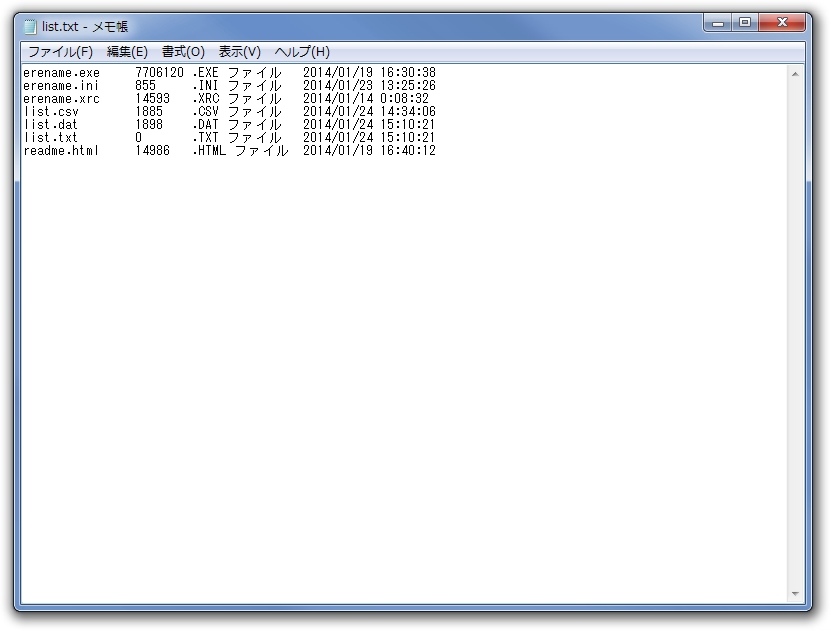Click the '.INI ファイル' type text

click(x=237, y=86)
